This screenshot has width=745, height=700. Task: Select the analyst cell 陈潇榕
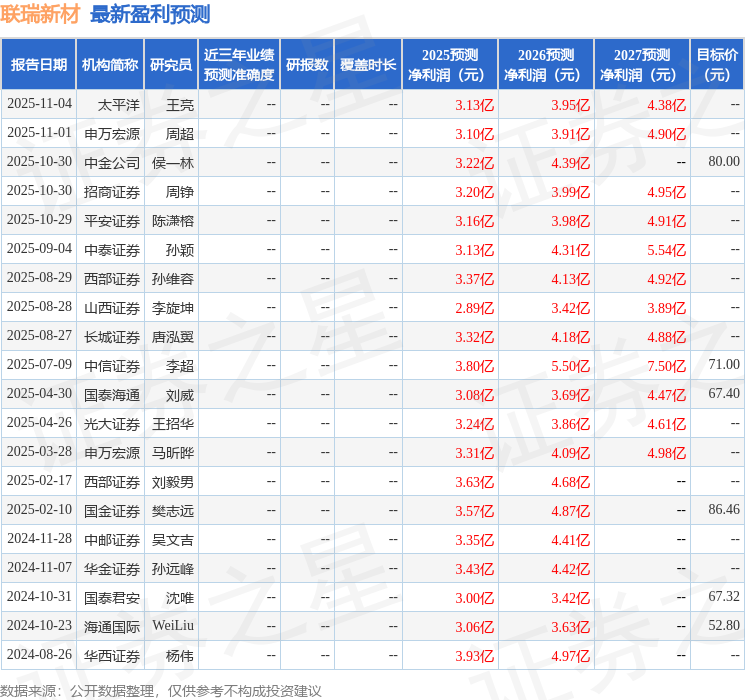click(173, 221)
